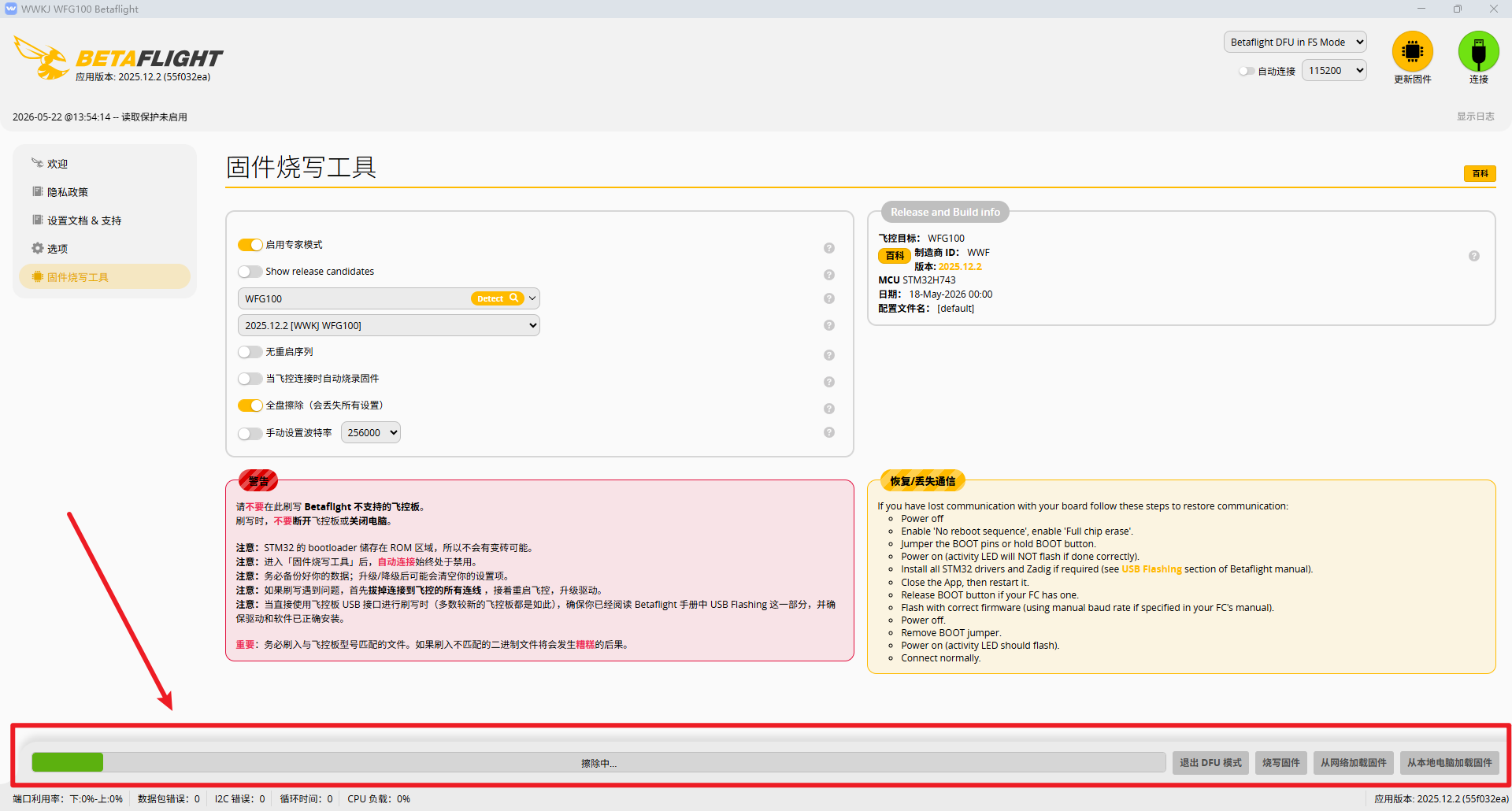
Task: Toggle 当飞控连接时自动烧录固件 switch
Action: pyautogui.click(x=250, y=379)
